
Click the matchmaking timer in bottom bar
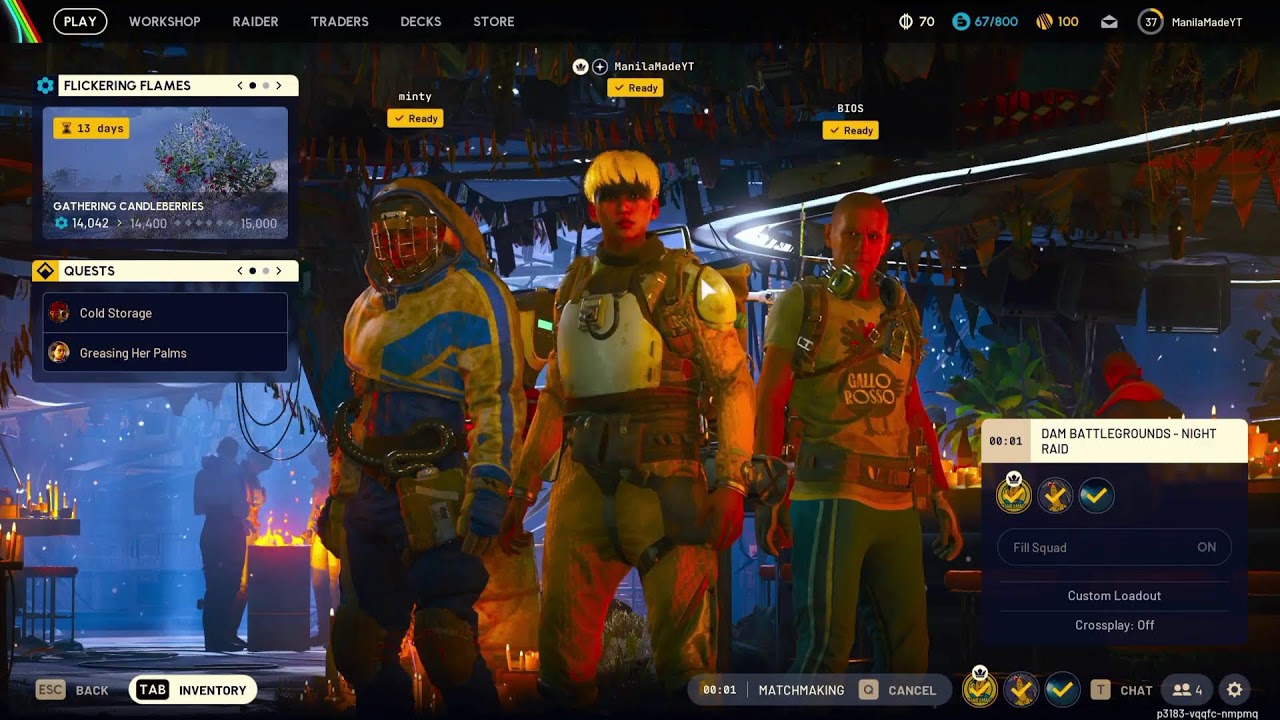coord(720,690)
